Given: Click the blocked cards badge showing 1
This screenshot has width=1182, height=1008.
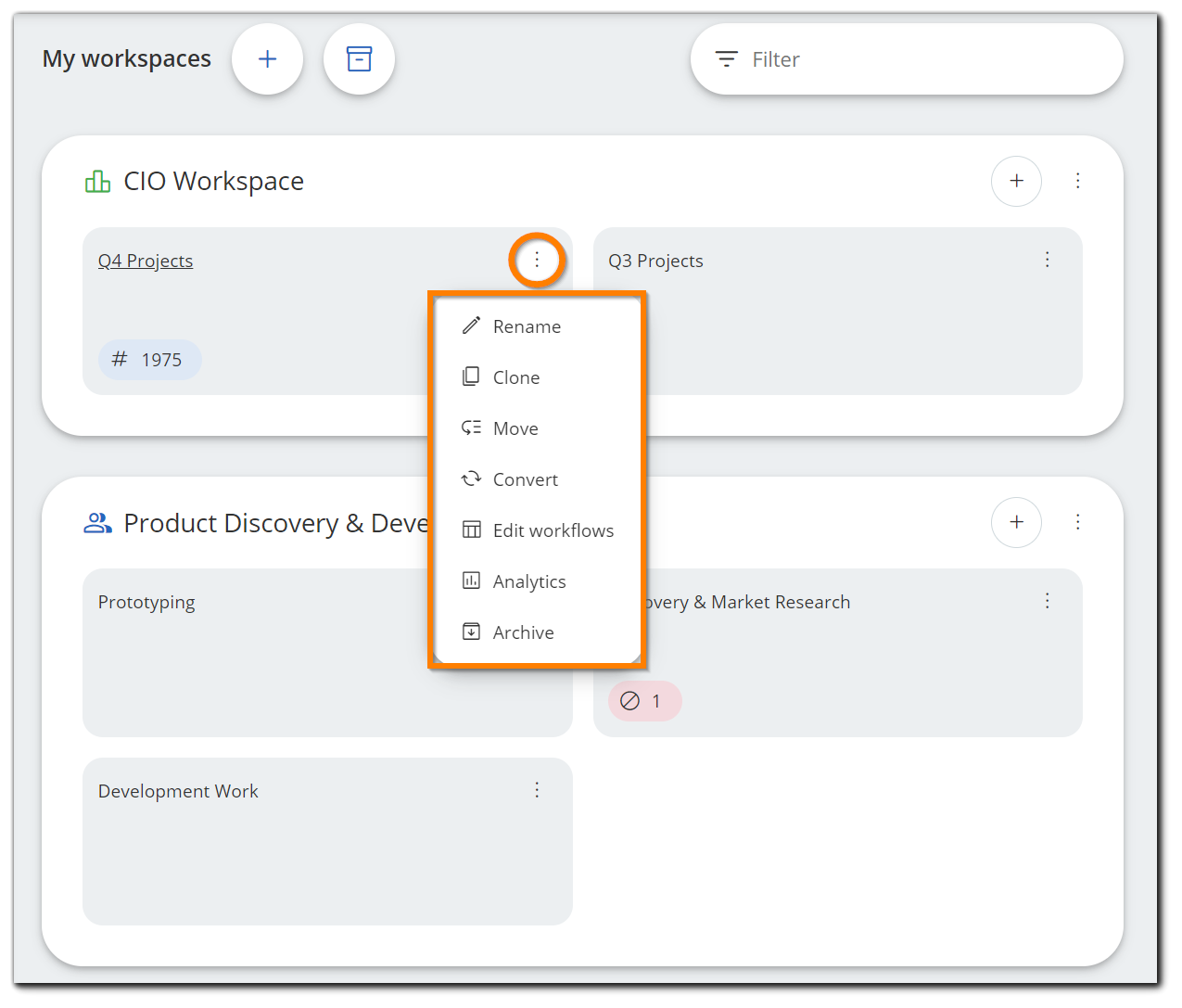Looking at the screenshot, I should pyautogui.click(x=644, y=701).
